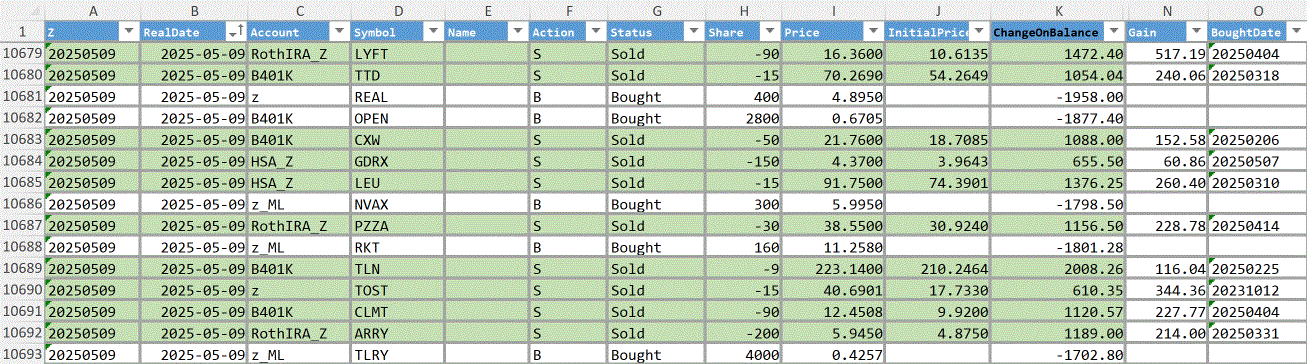Select the Gain cell showing 517.19

point(1166,54)
